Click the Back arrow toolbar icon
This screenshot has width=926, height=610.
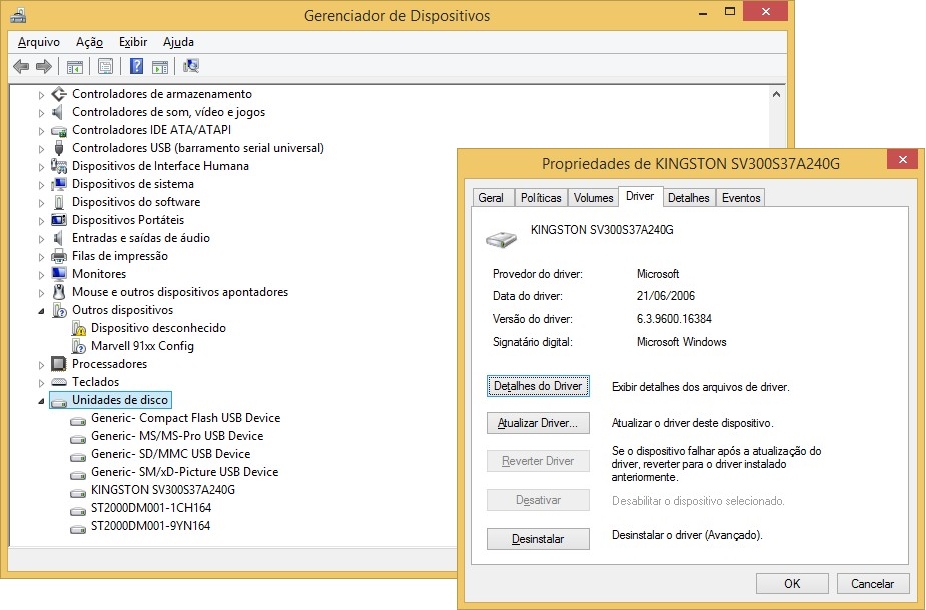[x=21, y=66]
